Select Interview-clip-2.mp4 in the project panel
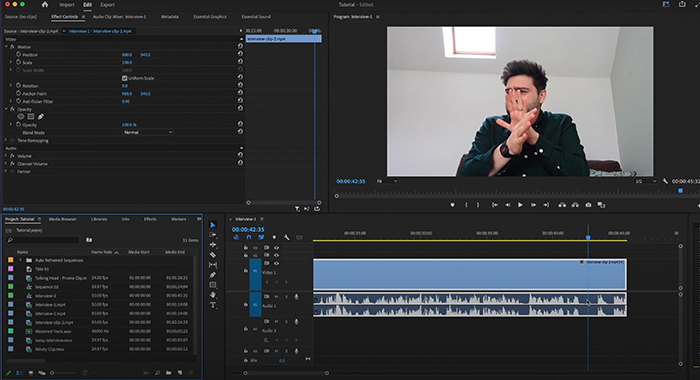Screen dimensions: 700x380 click(x=54, y=322)
